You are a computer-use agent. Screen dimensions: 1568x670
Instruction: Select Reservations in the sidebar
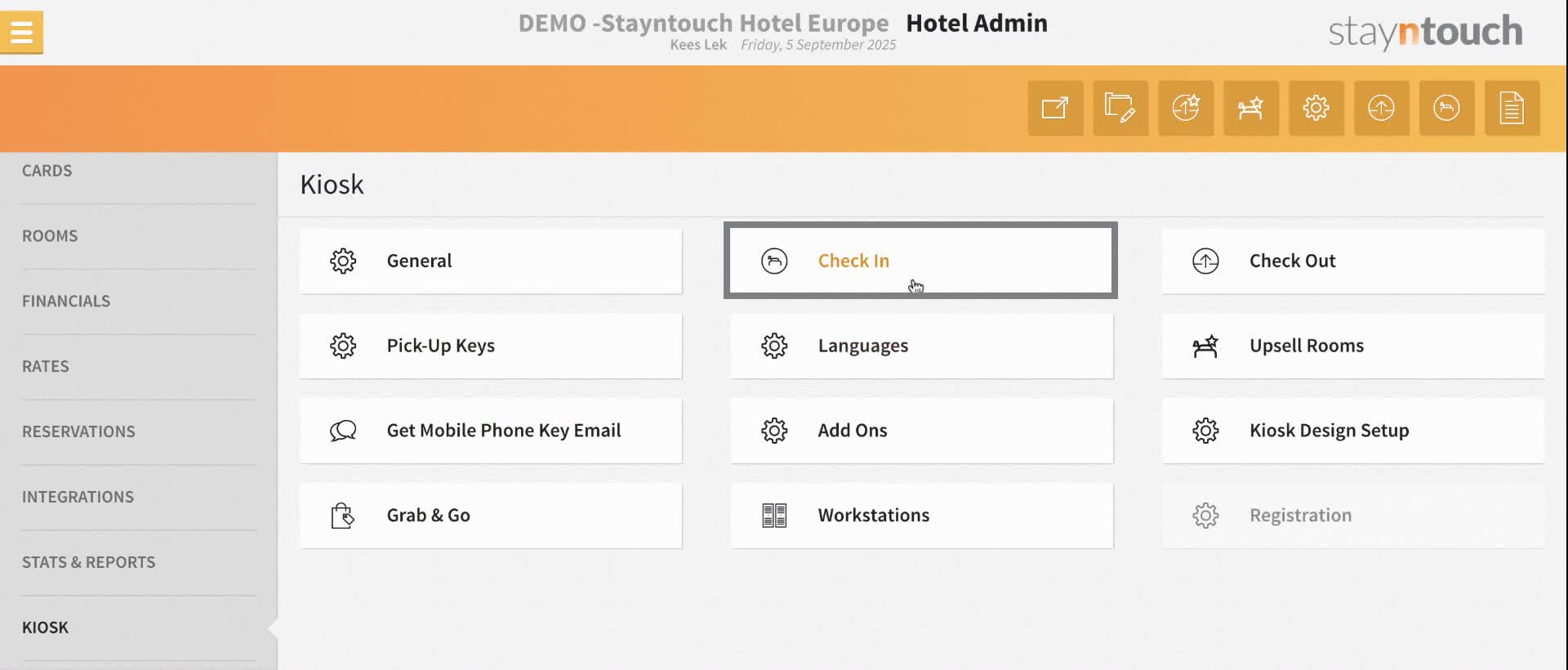pos(78,432)
